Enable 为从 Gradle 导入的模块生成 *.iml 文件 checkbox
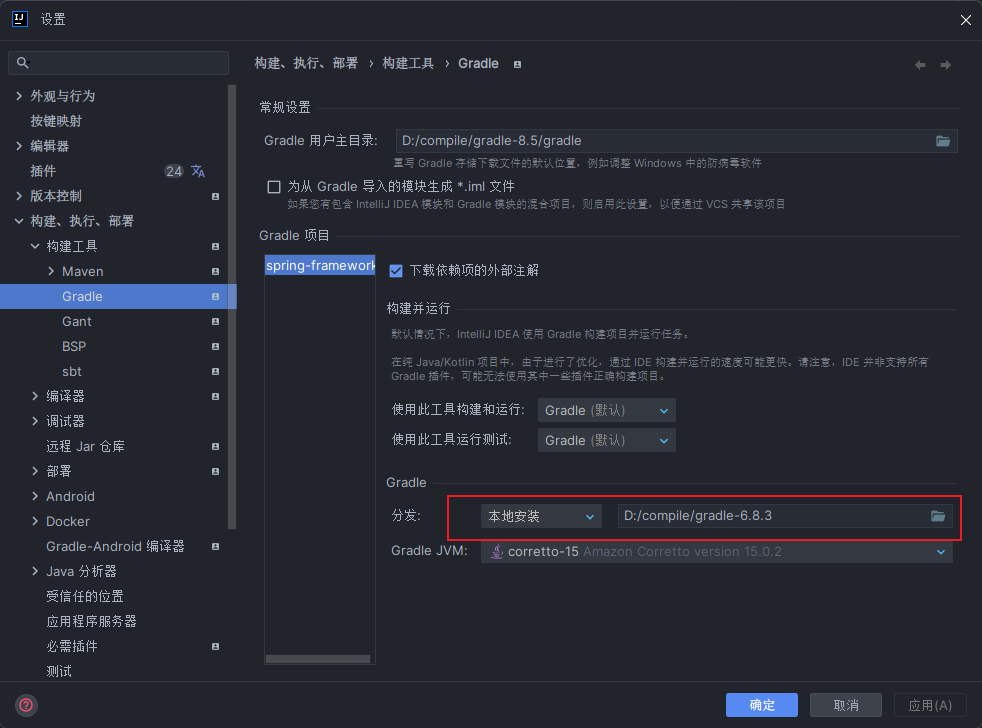Image resolution: width=982 pixels, height=728 pixels. click(x=274, y=187)
